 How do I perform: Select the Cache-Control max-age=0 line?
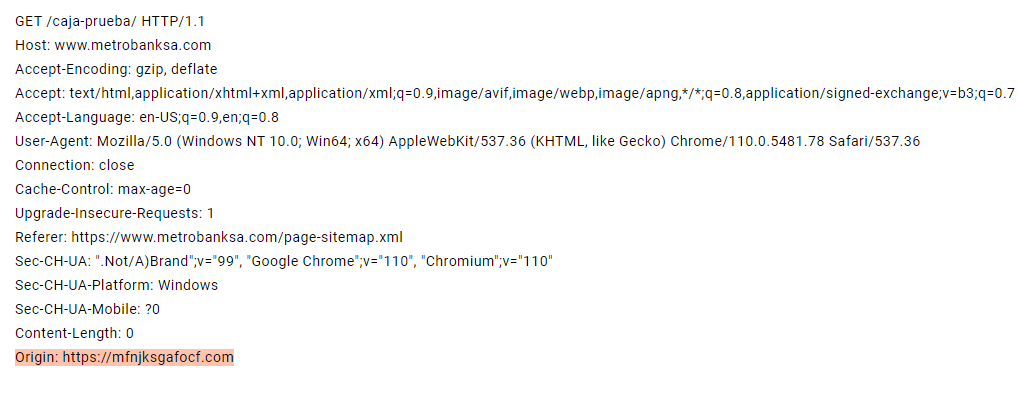click(x=103, y=190)
